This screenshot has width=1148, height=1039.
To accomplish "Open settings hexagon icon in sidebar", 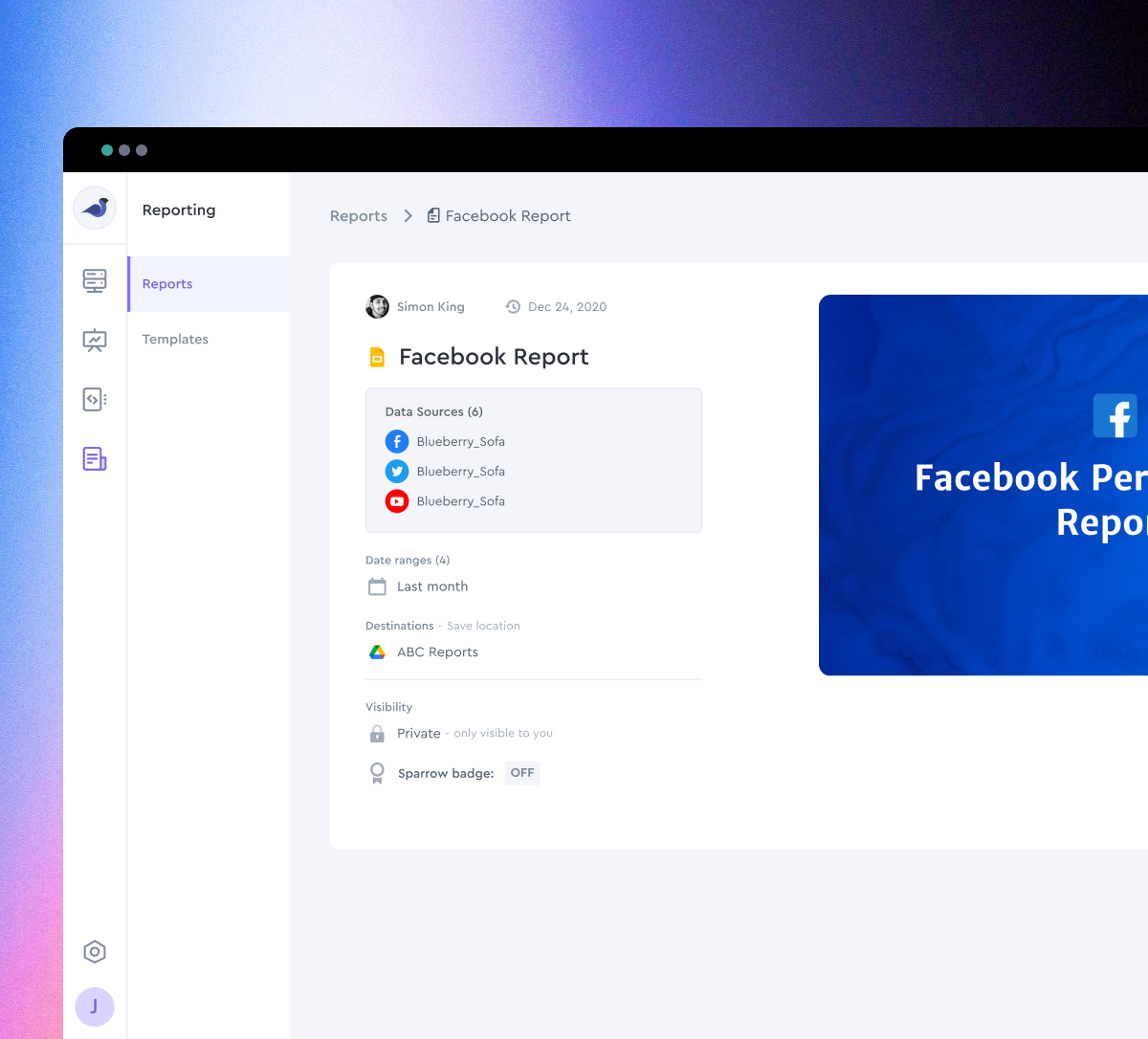I will click(95, 952).
